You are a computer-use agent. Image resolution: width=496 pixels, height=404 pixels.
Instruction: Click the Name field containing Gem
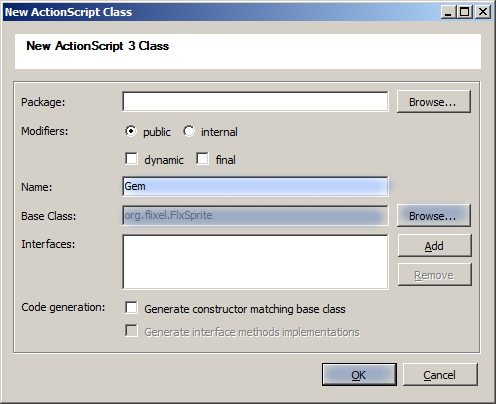click(255, 186)
